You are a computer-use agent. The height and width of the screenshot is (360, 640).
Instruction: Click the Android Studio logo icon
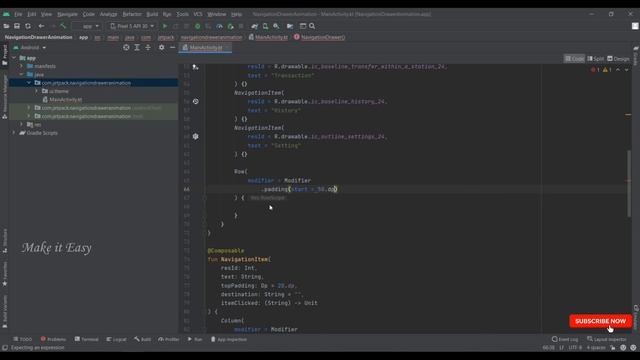6,14
